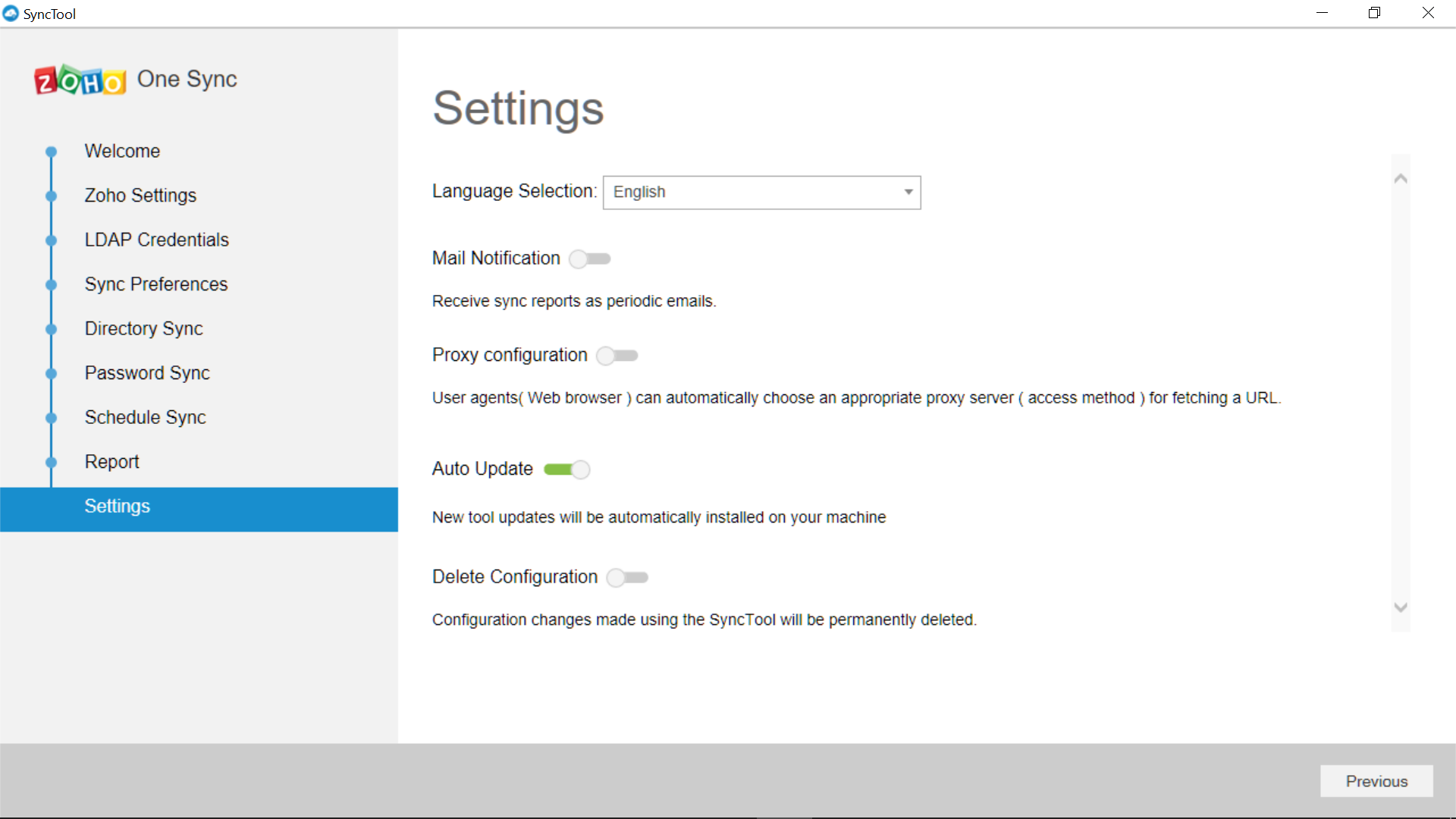Click the settings panel scrollbar track
The image size is (1456, 819).
coord(1400,394)
